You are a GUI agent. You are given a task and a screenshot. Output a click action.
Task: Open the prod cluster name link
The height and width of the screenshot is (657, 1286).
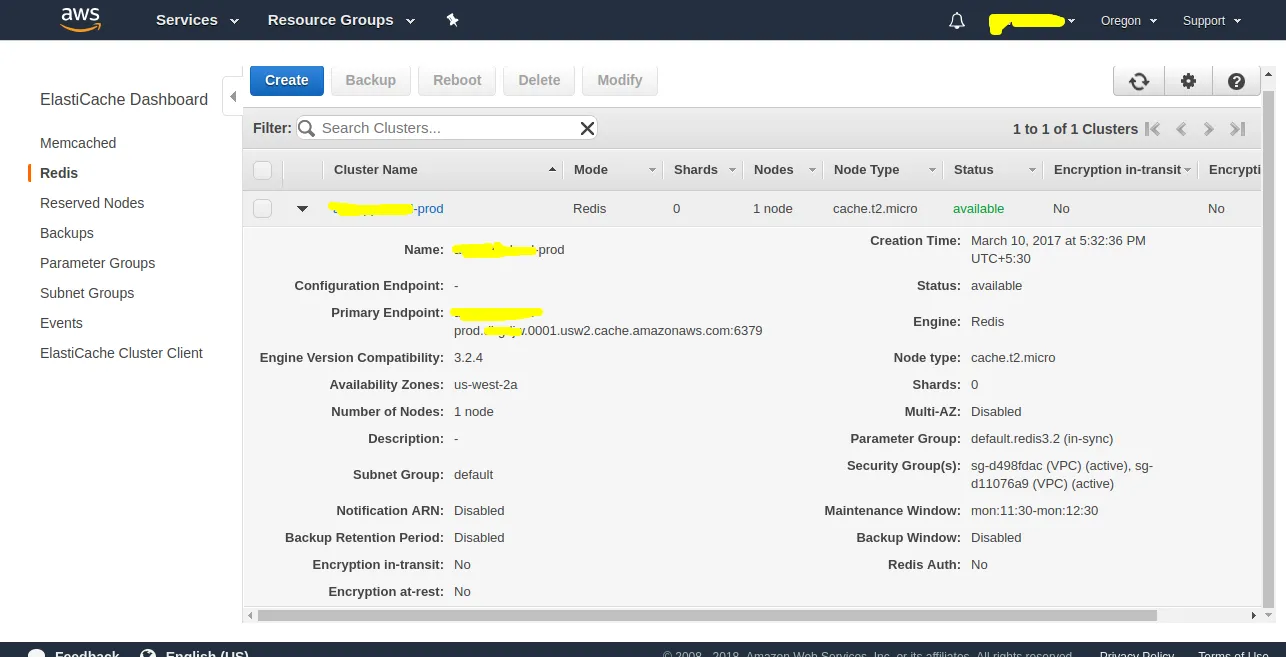[388, 209]
